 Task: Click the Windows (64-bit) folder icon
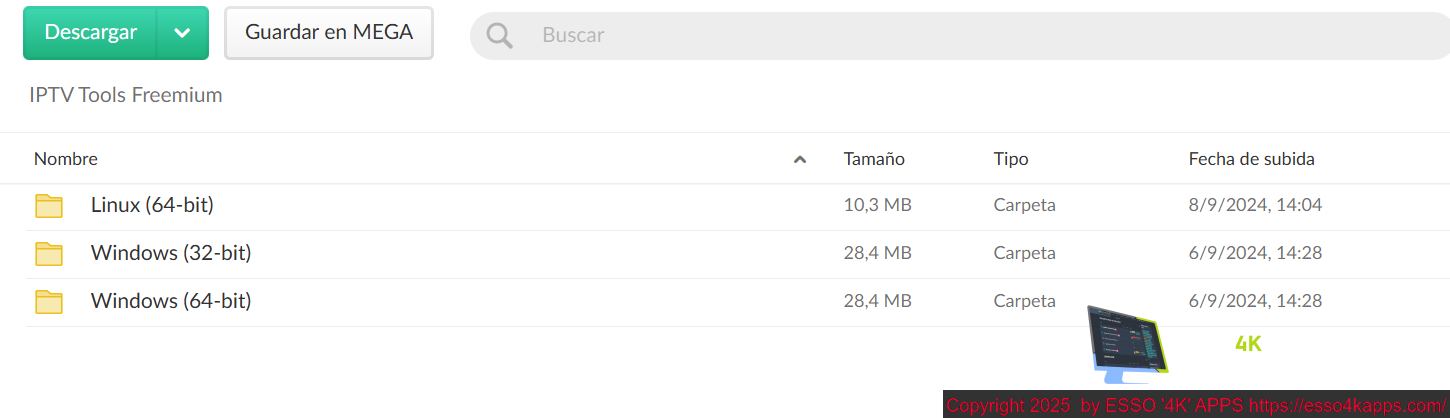click(49, 302)
